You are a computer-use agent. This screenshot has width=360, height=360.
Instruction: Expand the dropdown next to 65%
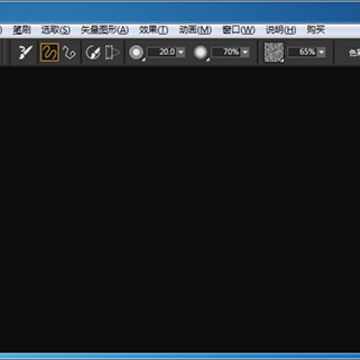321,52
